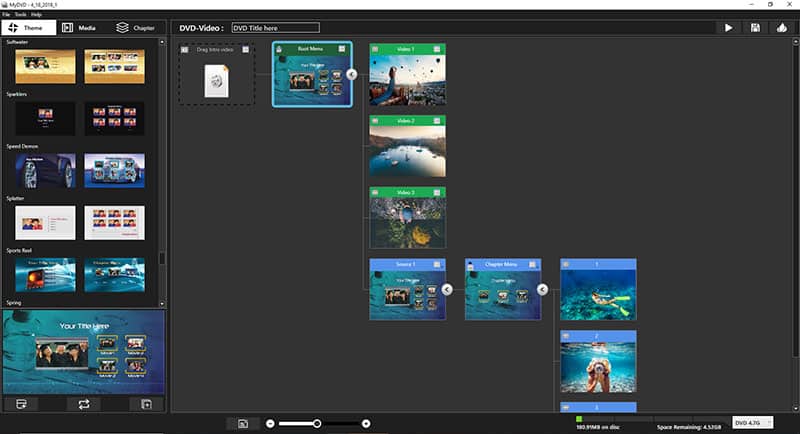Click the Video 1 film icon on the left

(375, 49)
